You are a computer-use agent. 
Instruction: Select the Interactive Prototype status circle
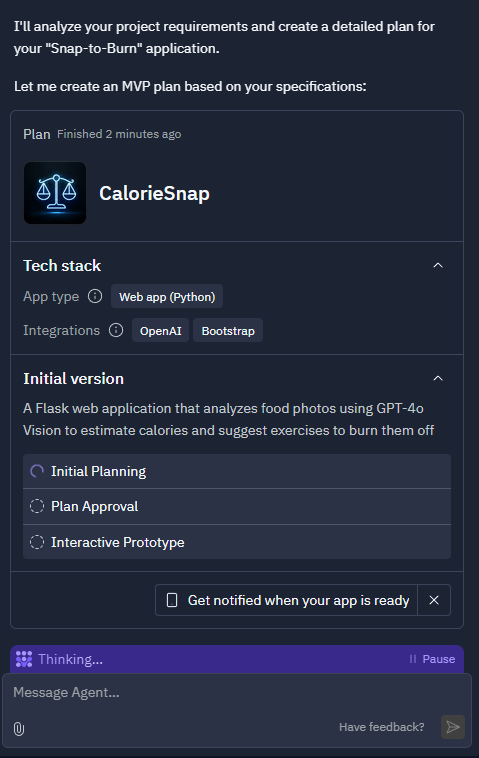[37, 542]
